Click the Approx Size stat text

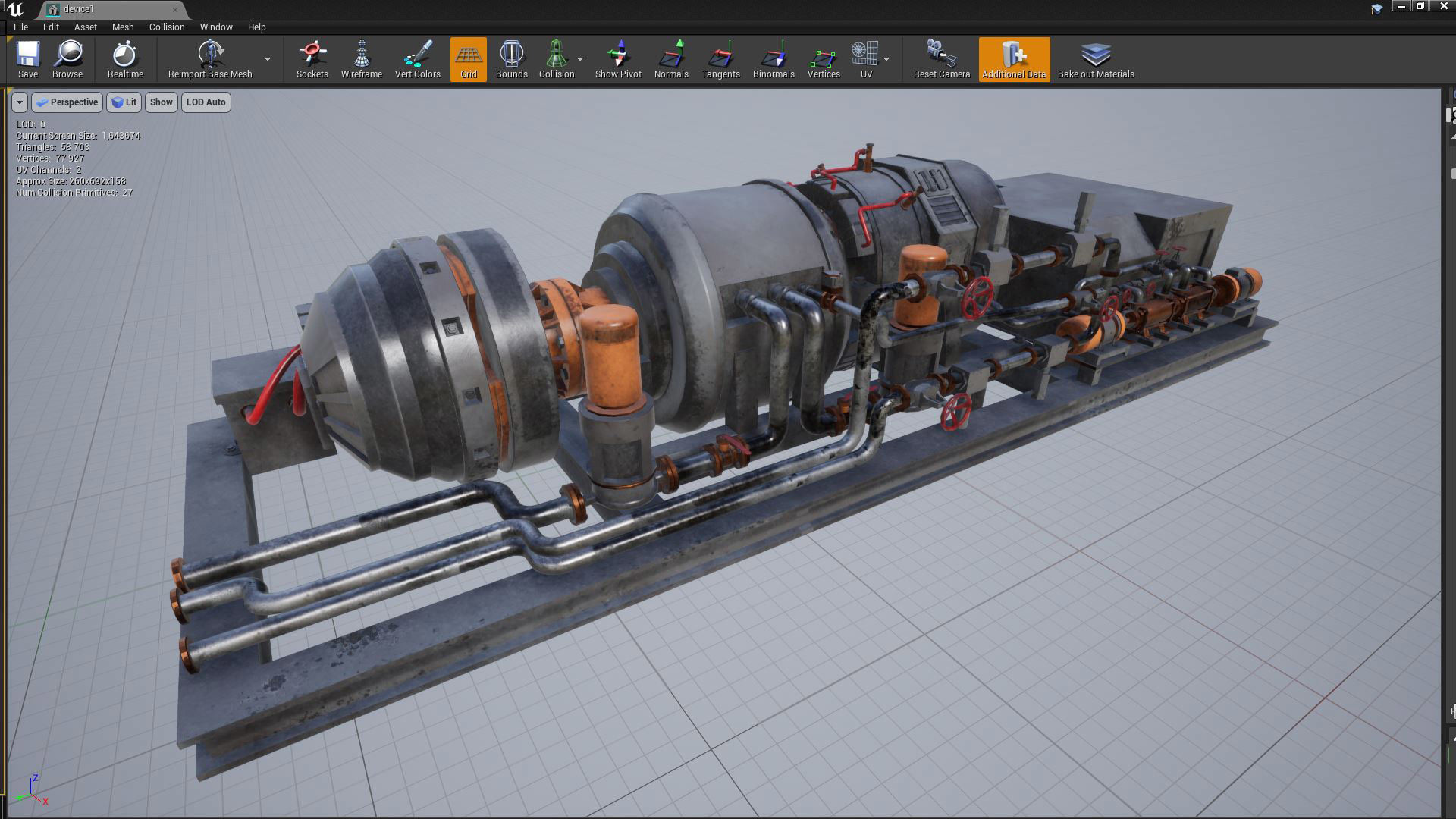71,181
